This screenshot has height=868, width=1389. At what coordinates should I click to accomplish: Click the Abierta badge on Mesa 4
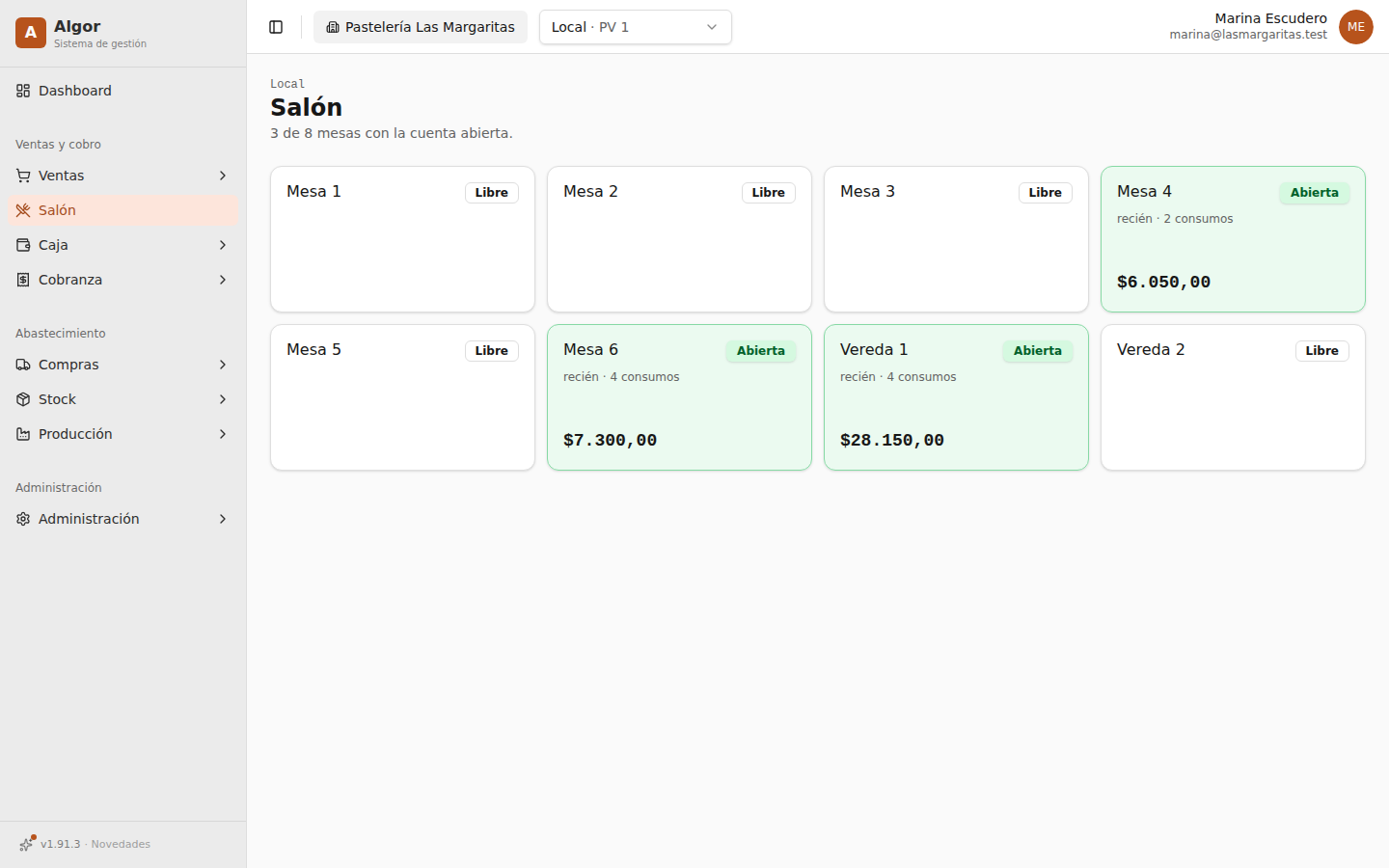[x=1315, y=193]
